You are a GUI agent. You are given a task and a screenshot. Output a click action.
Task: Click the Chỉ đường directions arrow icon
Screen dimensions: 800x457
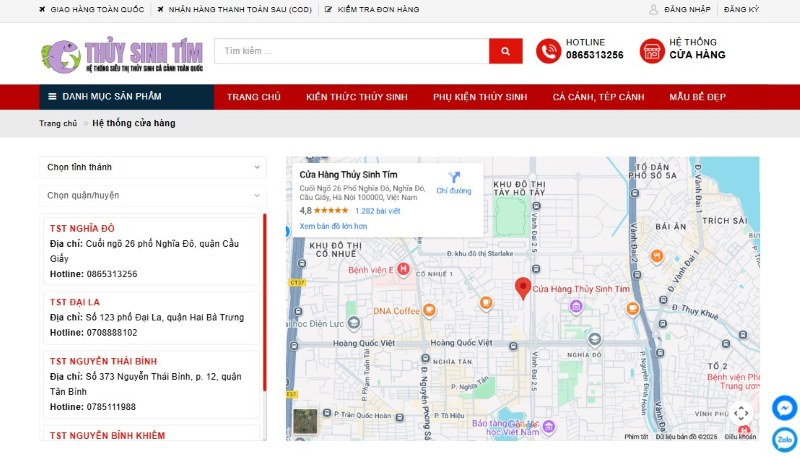point(454,177)
